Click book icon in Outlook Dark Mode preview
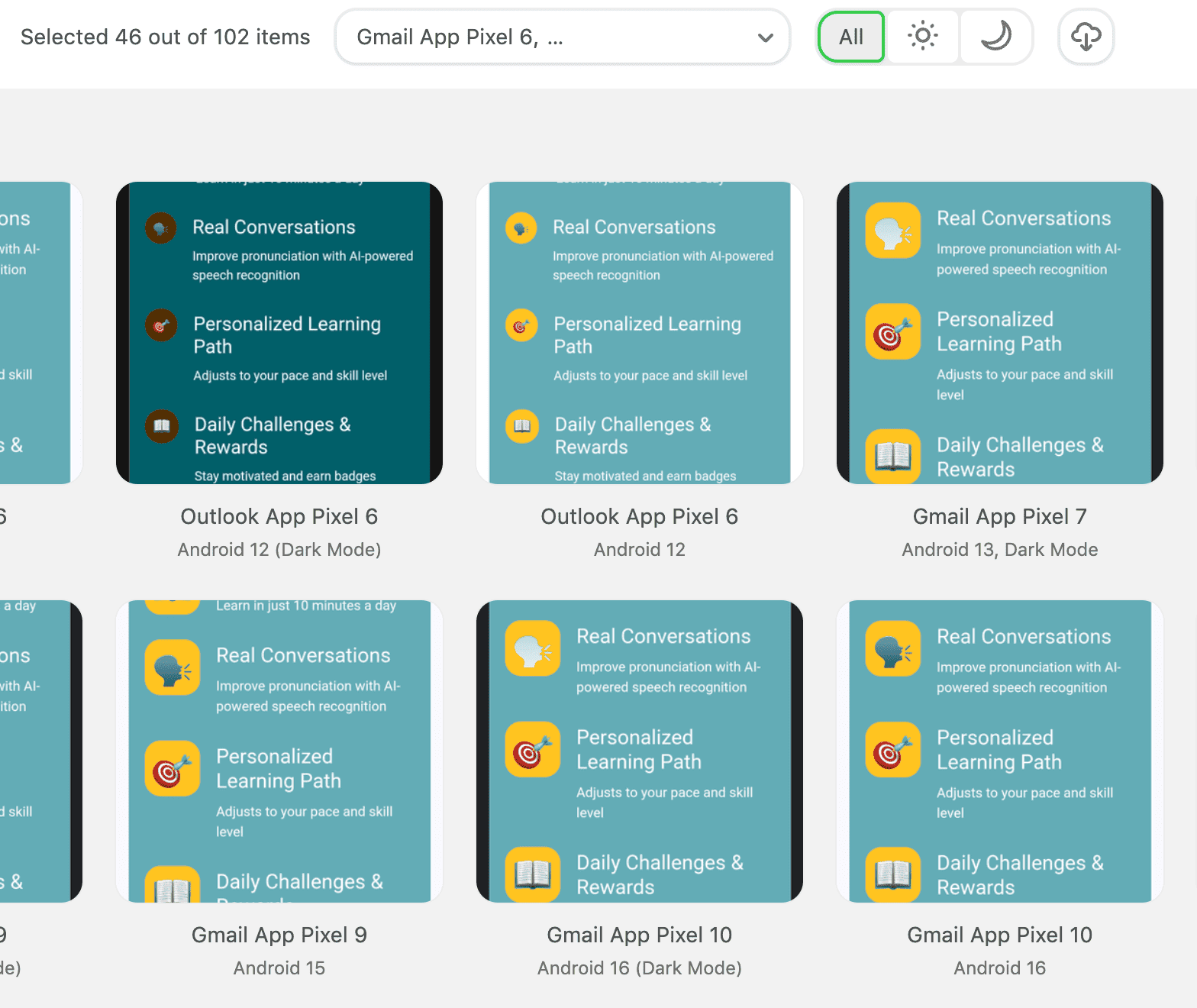Viewport: 1197px width, 1008px height. [x=161, y=426]
